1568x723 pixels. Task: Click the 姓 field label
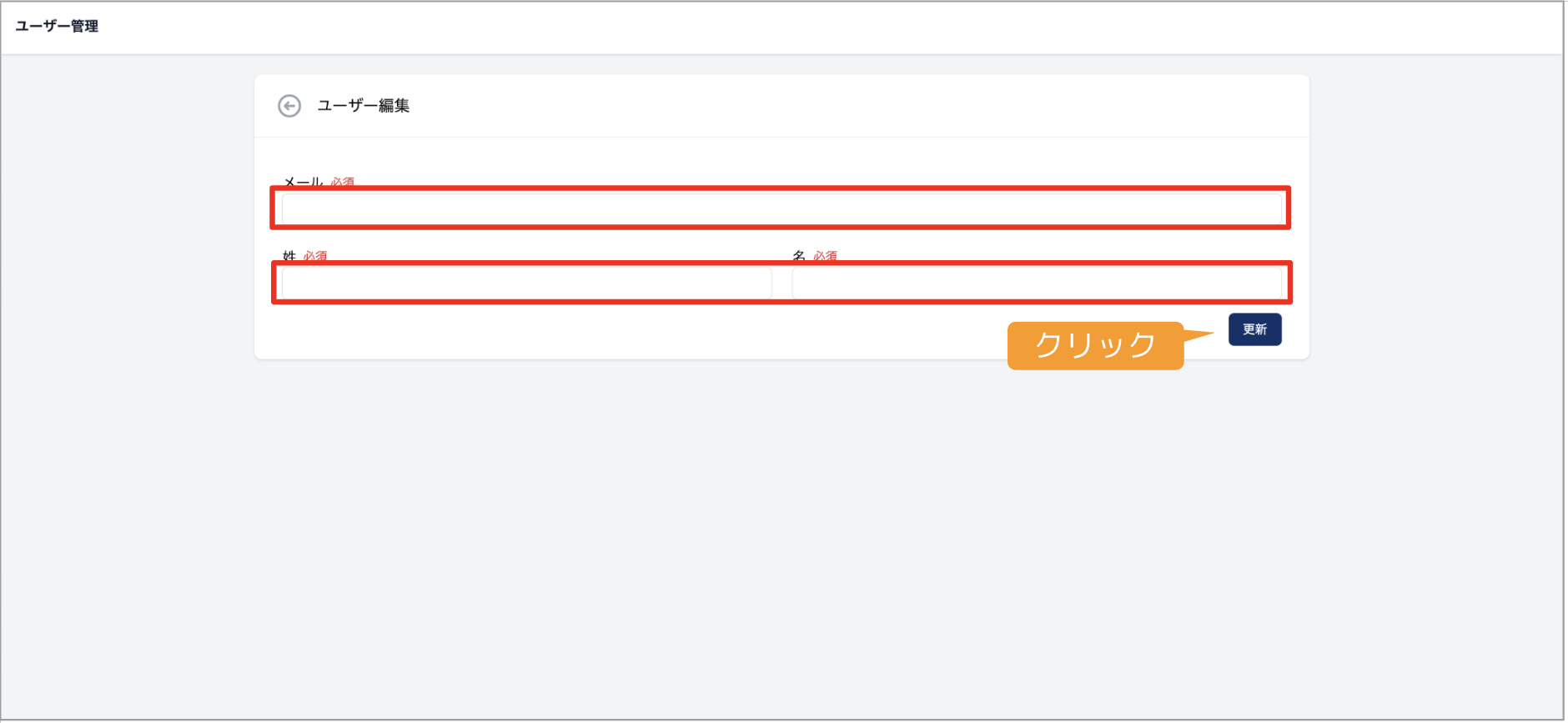click(289, 256)
